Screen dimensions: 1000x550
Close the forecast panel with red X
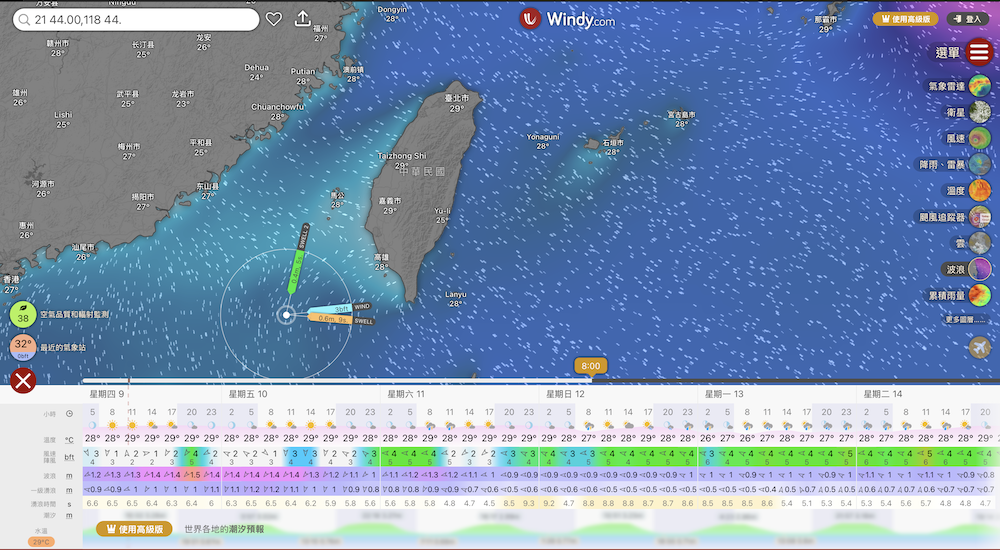(23, 380)
